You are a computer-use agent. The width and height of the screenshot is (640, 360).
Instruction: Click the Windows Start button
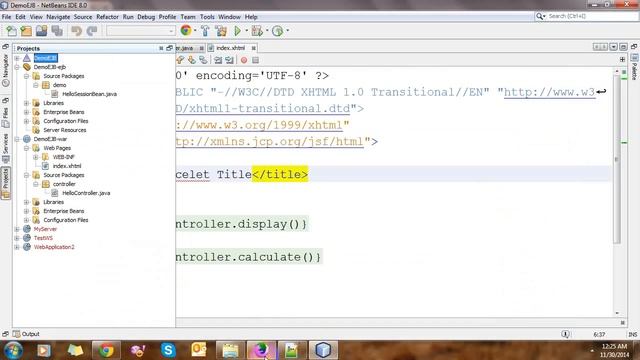(x=13, y=350)
